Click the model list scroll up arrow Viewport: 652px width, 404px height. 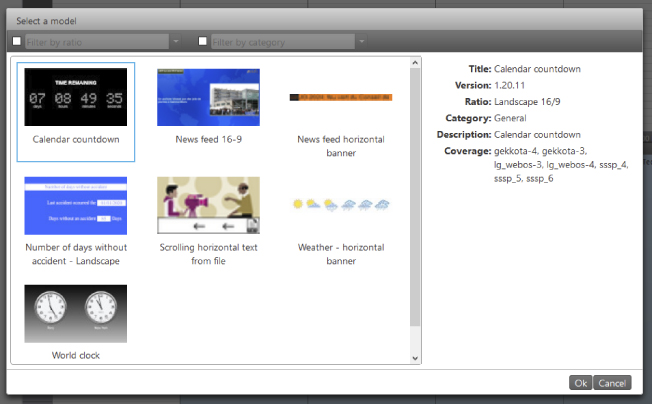tap(416, 64)
